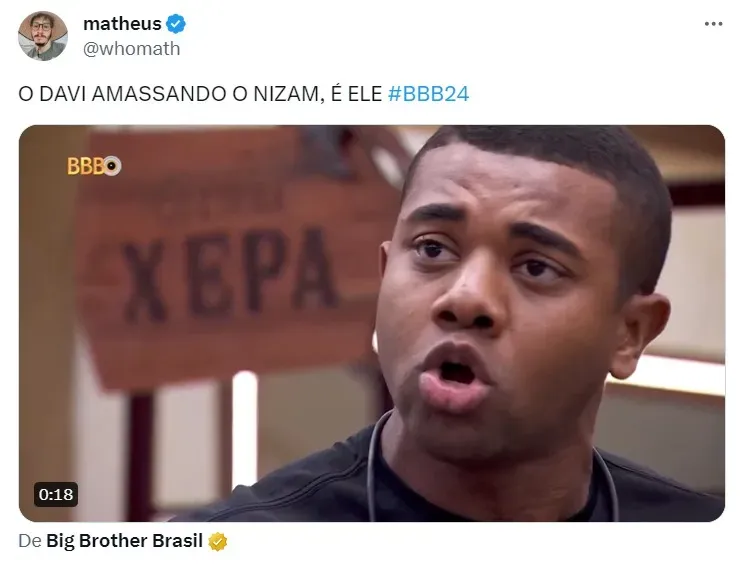Click the De label before Big Brother Brasil
Viewport: 746px width, 567px height.
[30, 541]
